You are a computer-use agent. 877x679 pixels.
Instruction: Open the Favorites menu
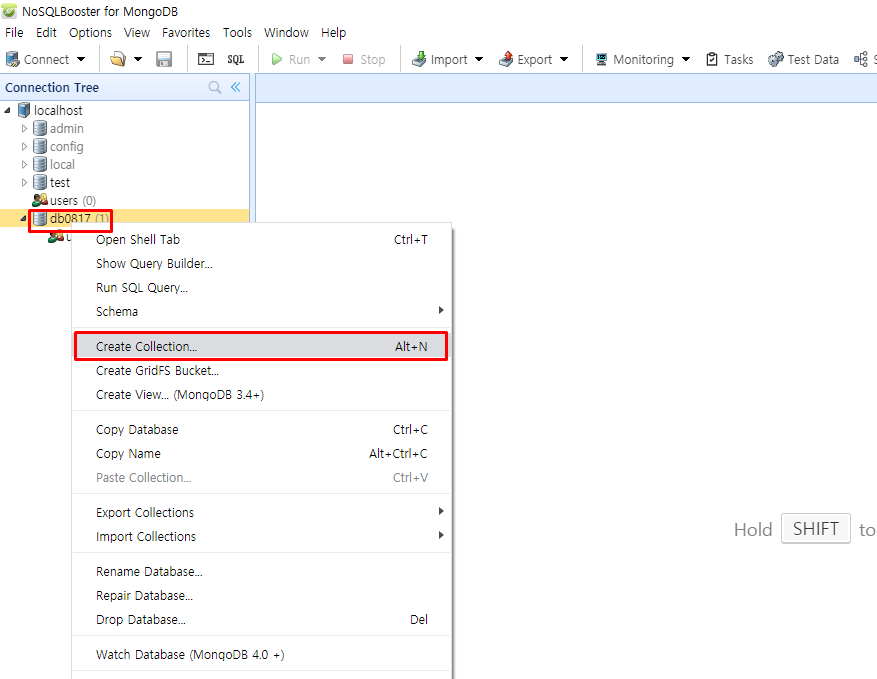point(186,32)
